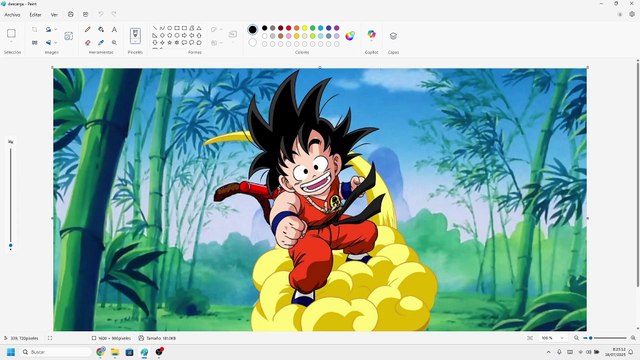Screen dimensions: 640x360
Task: Select the pink color swatch
Action: [x=289, y=36]
